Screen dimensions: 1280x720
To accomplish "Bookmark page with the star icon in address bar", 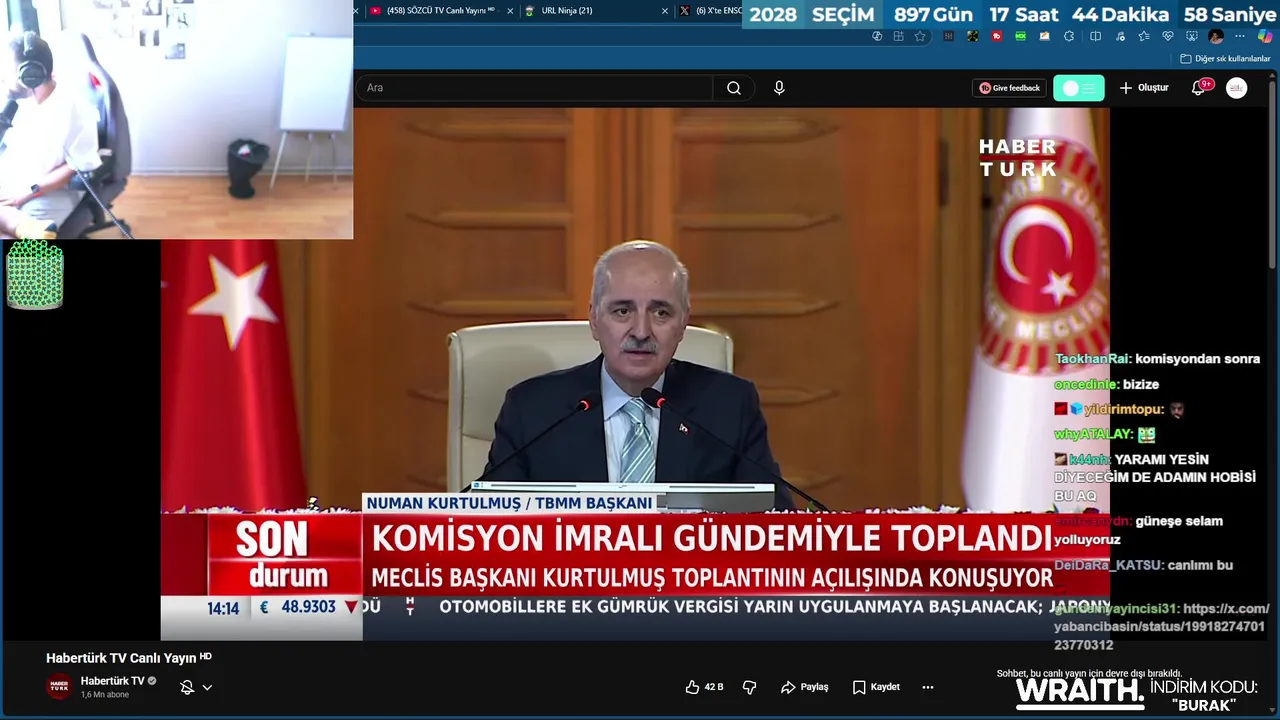I will [920, 36].
